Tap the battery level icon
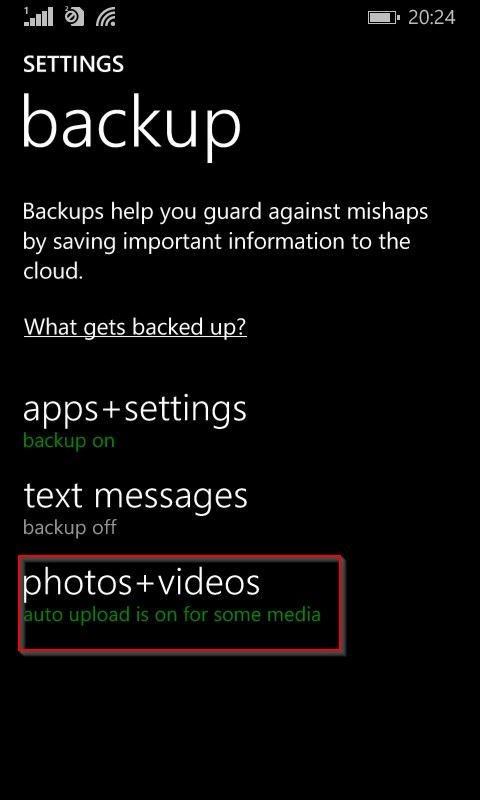 384,18
